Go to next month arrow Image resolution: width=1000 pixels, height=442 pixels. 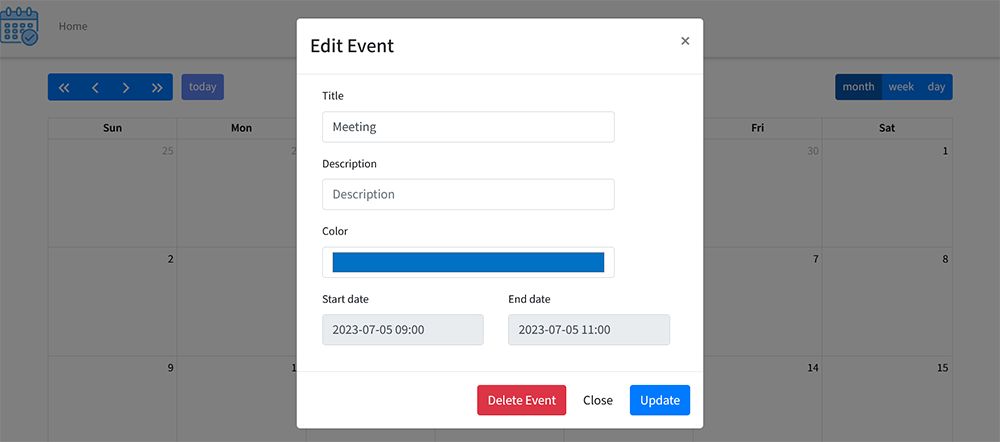(126, 87)
